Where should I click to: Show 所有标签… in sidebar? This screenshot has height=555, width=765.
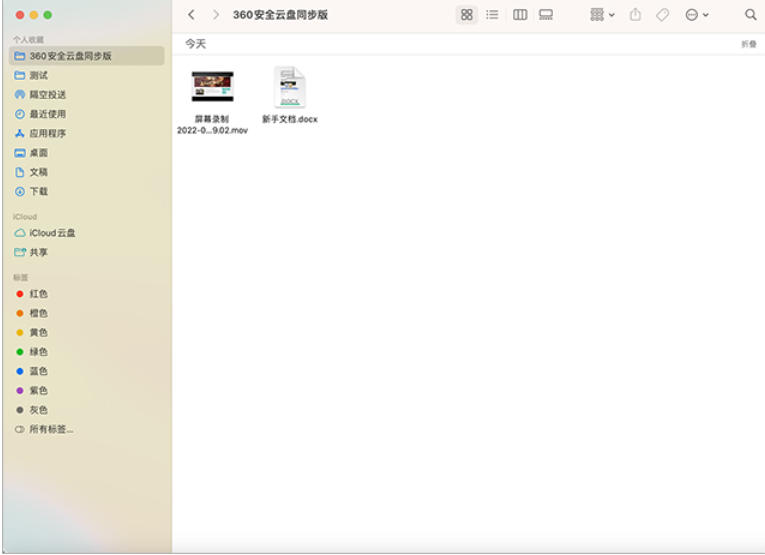pos(50,429)
